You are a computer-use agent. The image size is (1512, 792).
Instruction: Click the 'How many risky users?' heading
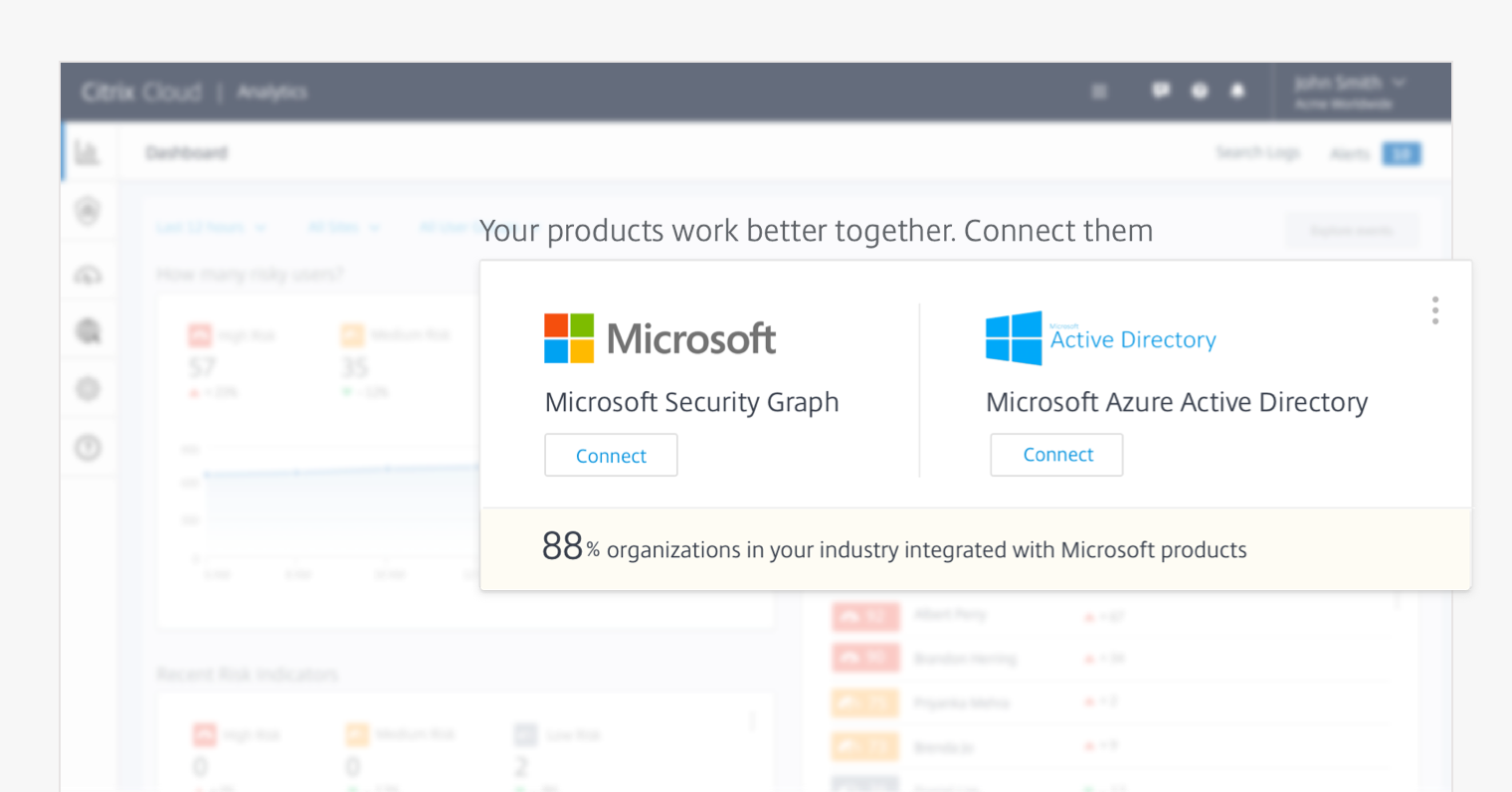click(250, 274)
